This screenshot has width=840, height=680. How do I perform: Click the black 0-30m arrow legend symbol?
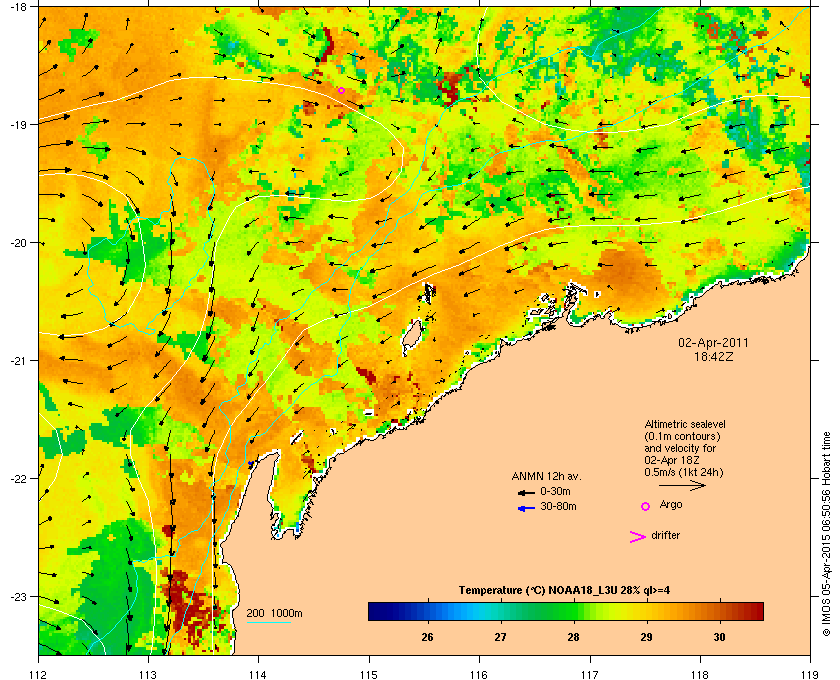pos(526,492)
